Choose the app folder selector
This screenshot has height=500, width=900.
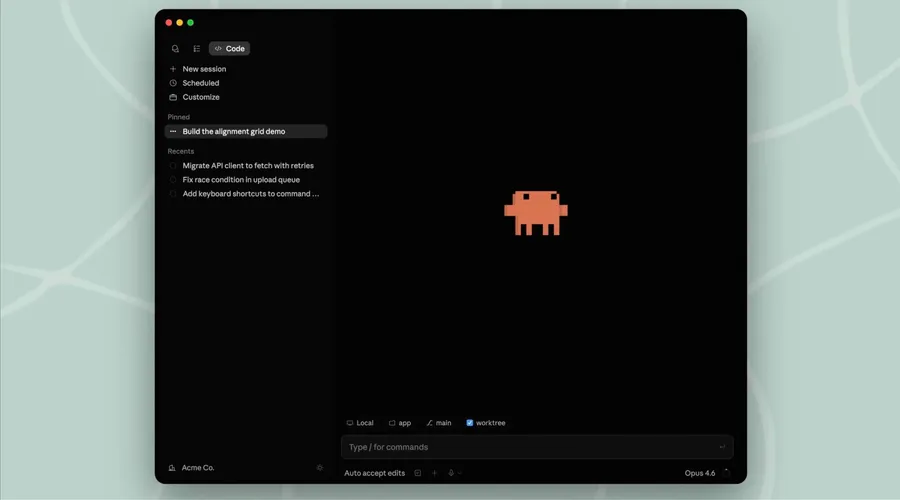[400, 423]
